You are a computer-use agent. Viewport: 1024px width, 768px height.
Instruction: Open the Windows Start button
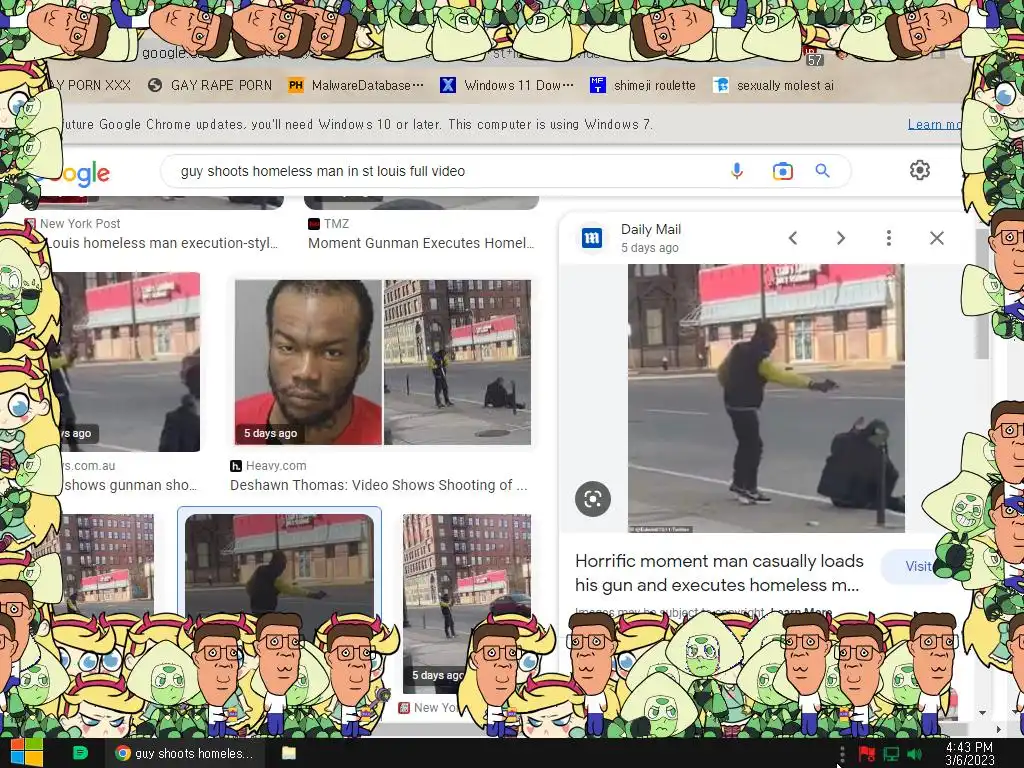coord(27,753)
